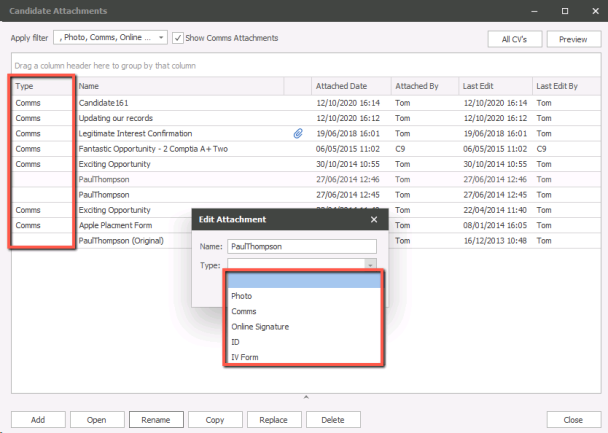Click the Add button

pos(40,420)
